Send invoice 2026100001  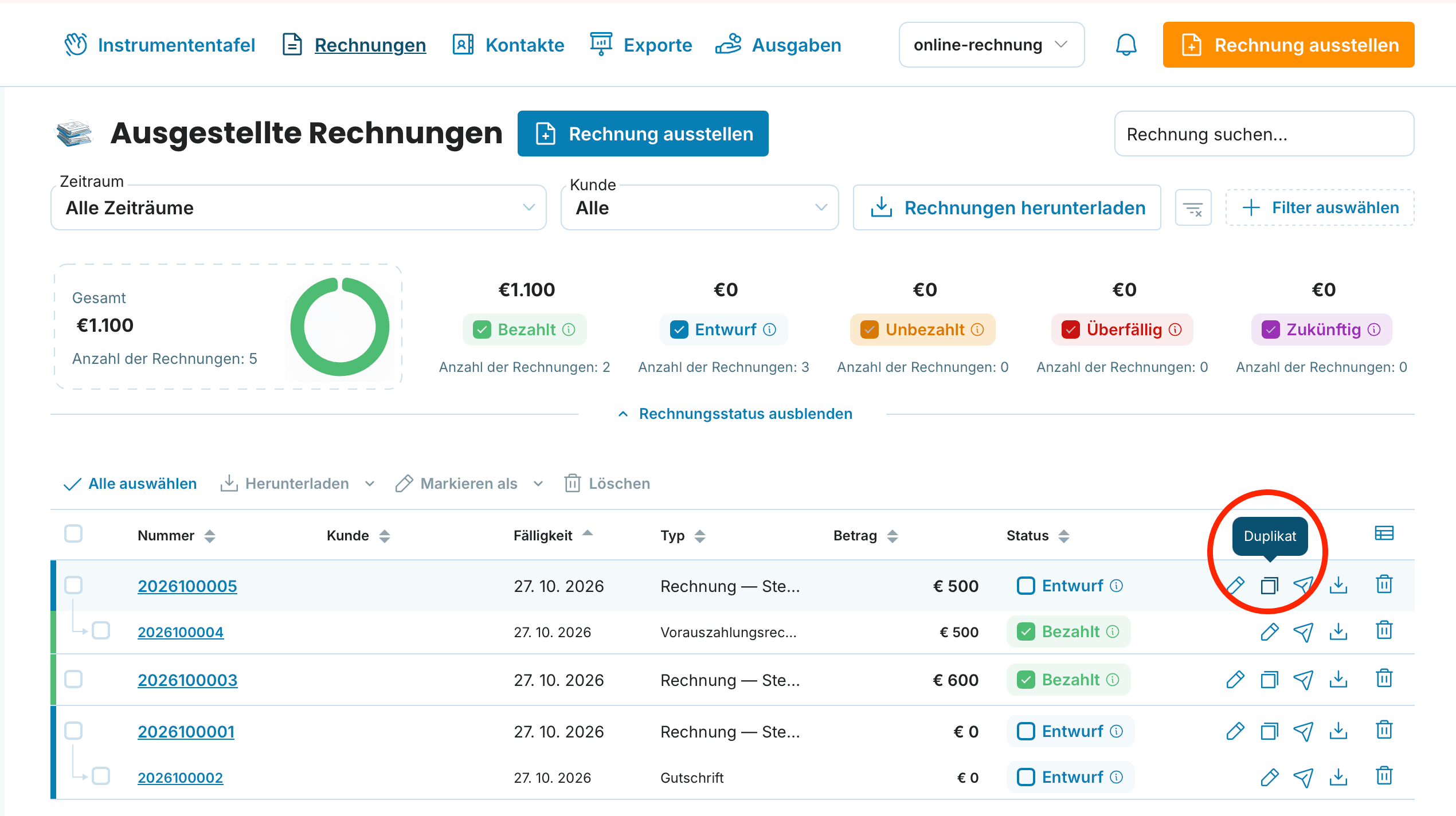click(1304, 731)
